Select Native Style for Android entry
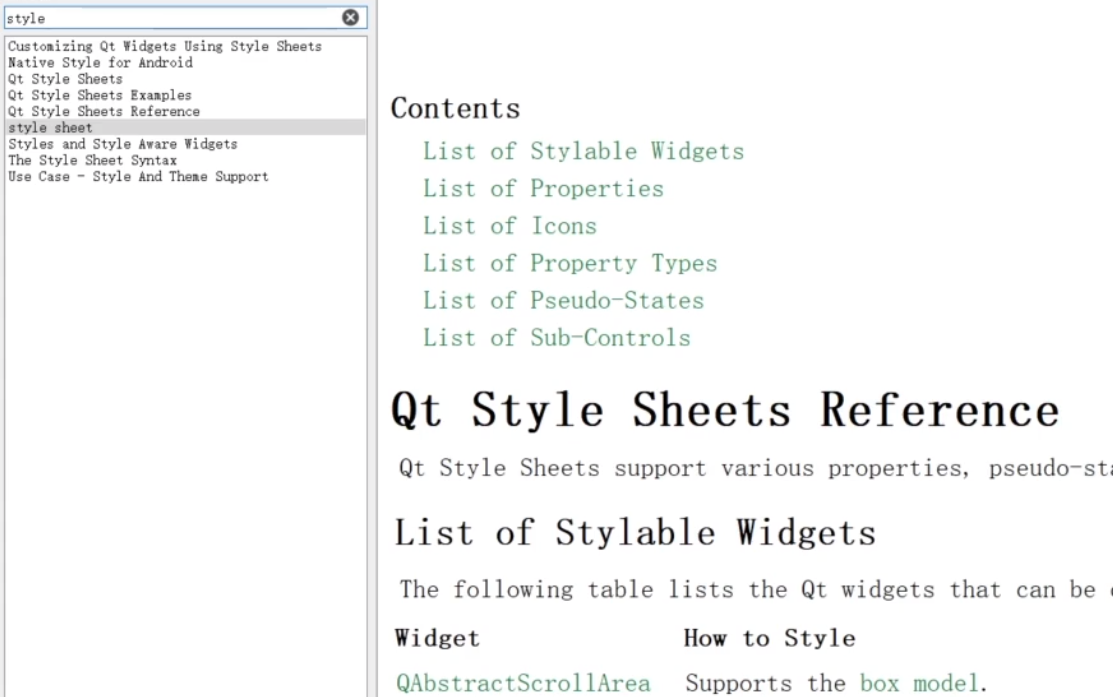The height and width of the screenshot is (697, 1113). point(100,62)
